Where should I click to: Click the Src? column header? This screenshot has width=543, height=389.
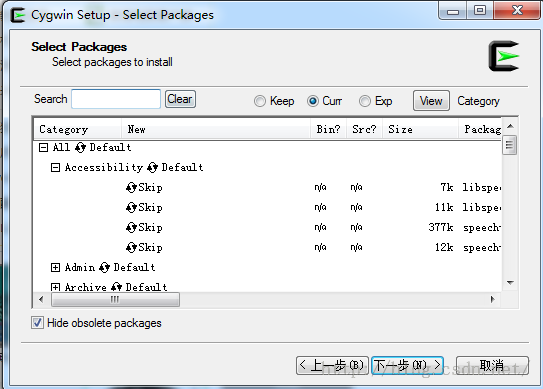[x=364, y=130]
